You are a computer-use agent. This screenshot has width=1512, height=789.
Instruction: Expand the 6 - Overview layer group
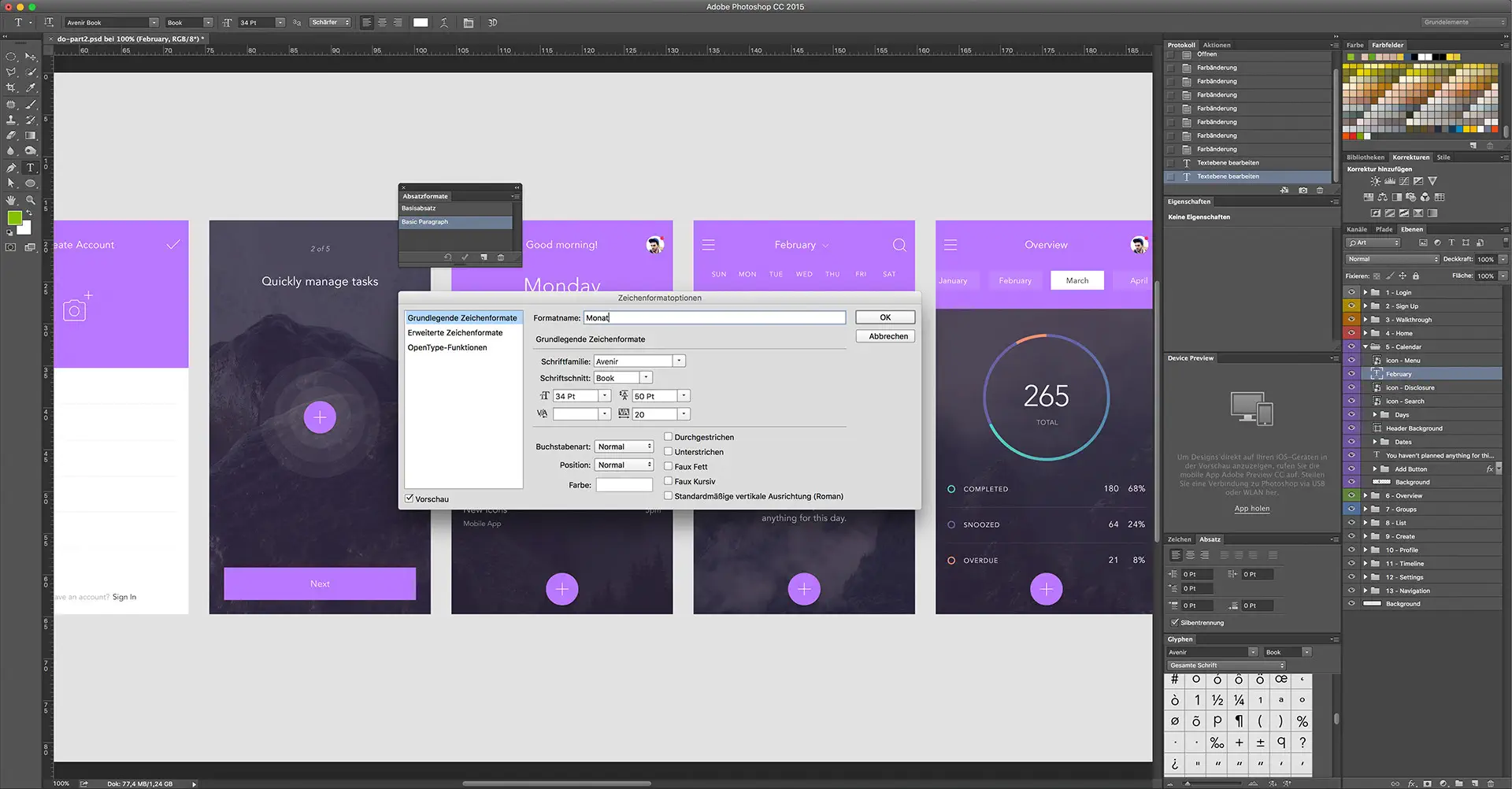click(x=1366, y=496)
